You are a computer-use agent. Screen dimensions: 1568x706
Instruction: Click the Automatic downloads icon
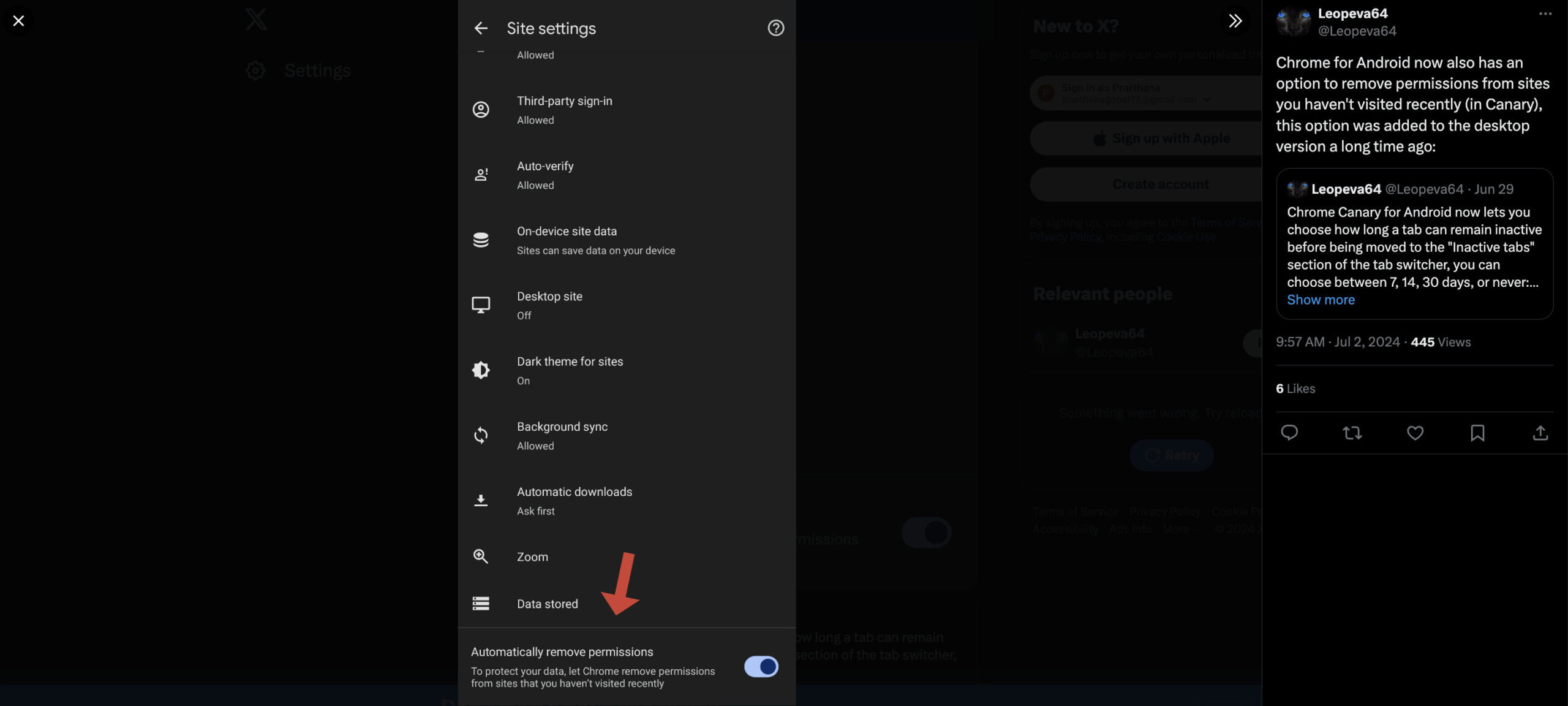click(x=480, y=501)
